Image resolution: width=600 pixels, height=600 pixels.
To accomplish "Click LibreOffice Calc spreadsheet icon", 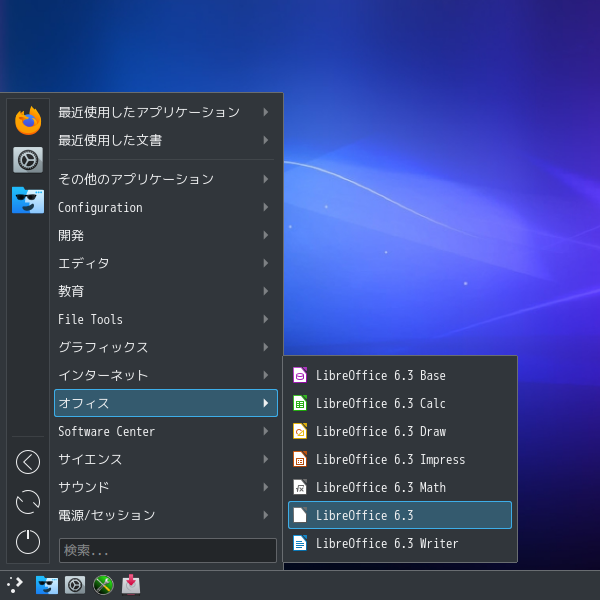I will tap(300, 403).
